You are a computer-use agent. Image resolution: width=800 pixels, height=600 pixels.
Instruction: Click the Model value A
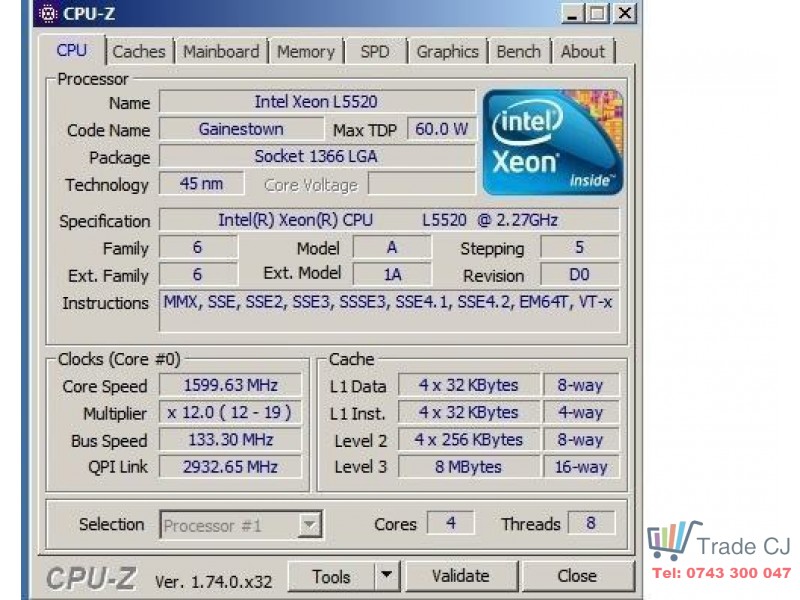[392, 247]
